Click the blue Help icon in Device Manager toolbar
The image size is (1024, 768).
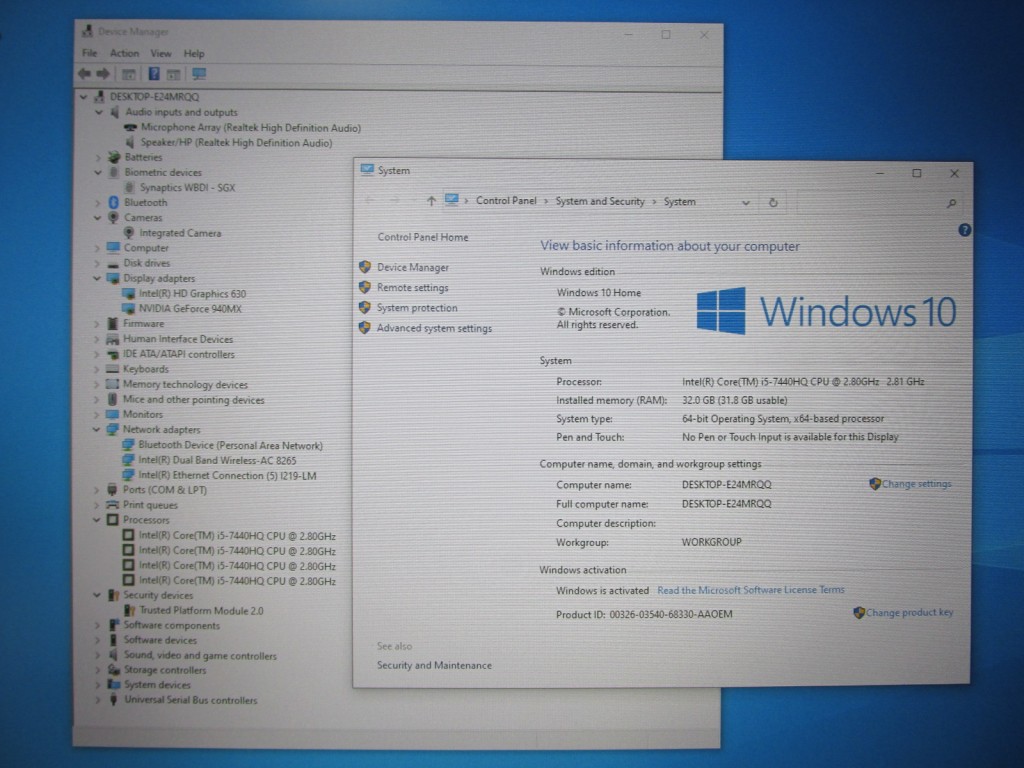[154, 74]
